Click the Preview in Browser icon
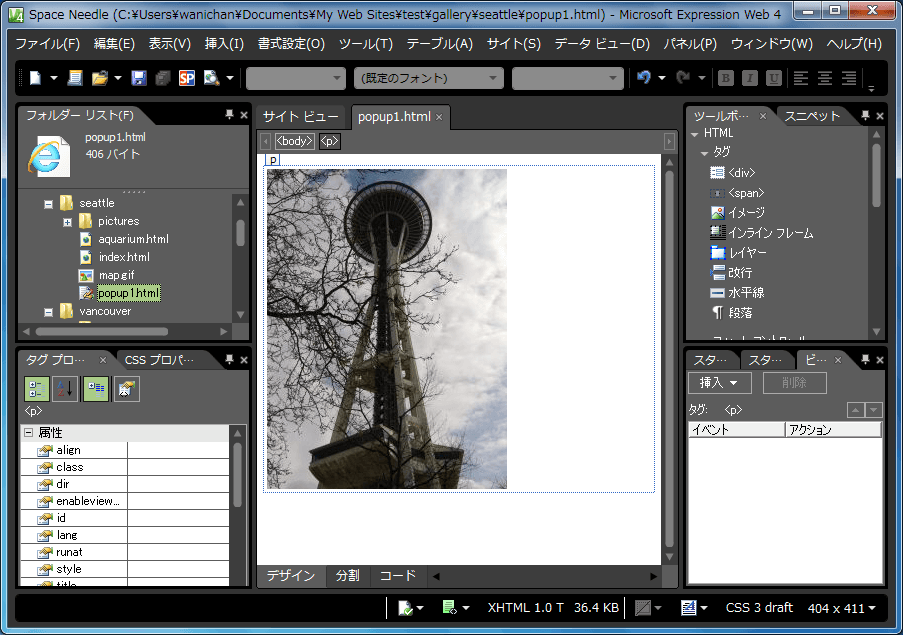Screen dimensions: 903x635 tap(211, 78)
